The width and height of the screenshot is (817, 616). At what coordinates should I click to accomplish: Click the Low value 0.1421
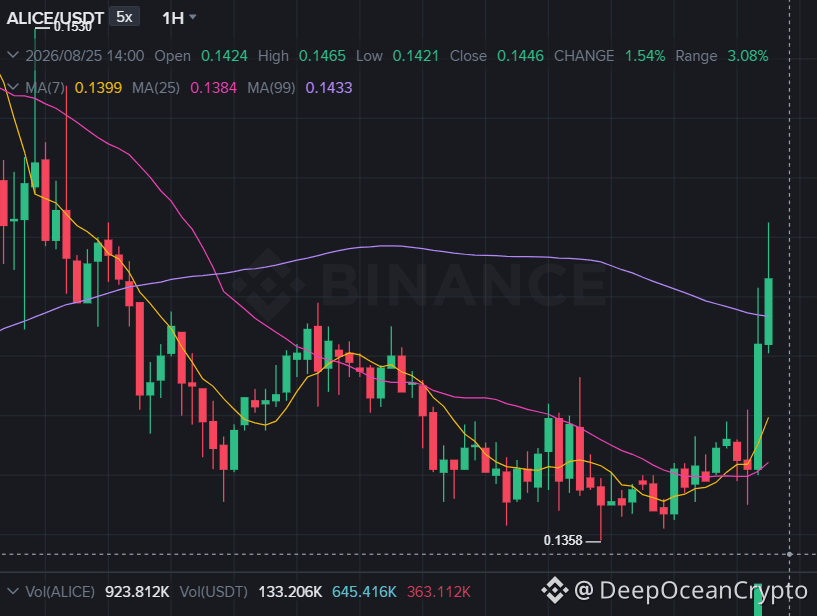tap(415, 56)
